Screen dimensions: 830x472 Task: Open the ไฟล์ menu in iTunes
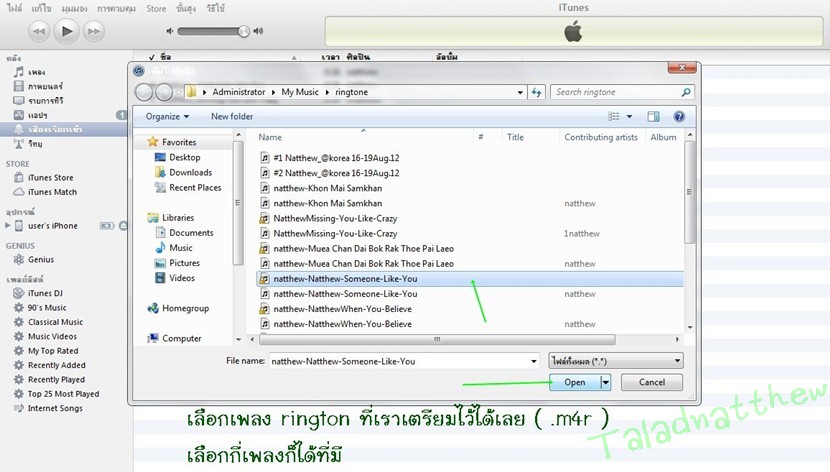point(14,8)
